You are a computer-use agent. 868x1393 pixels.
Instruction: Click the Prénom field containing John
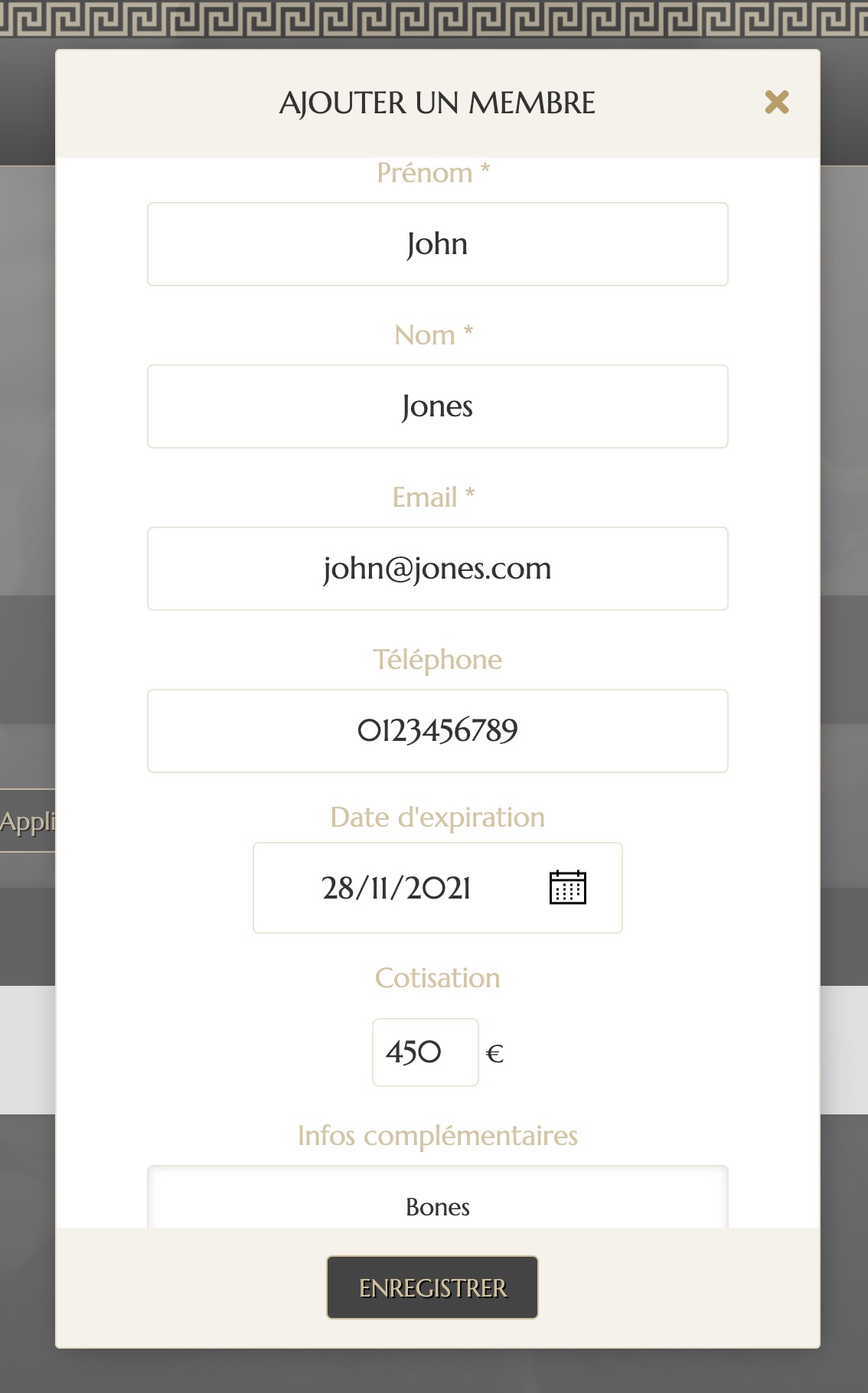click(437, 244)
